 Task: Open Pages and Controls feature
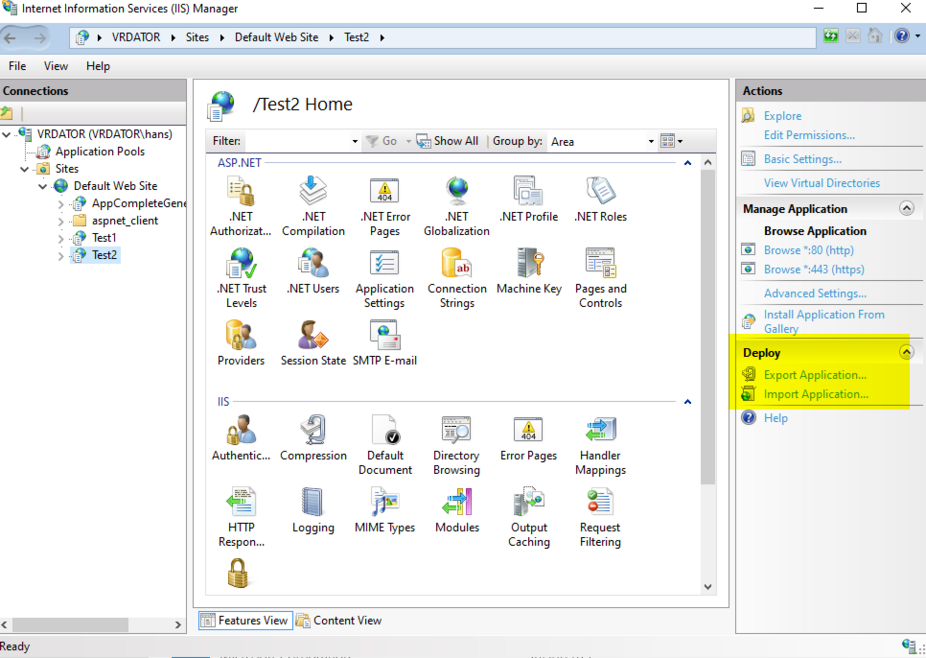tap(601, 278)
